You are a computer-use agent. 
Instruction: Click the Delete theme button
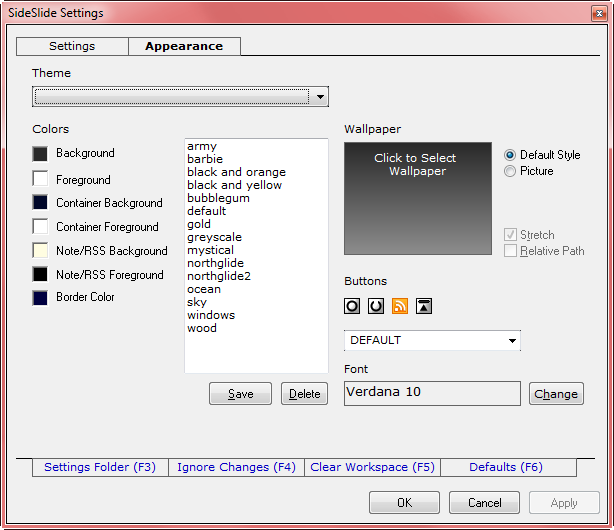[x=304, y=394]
